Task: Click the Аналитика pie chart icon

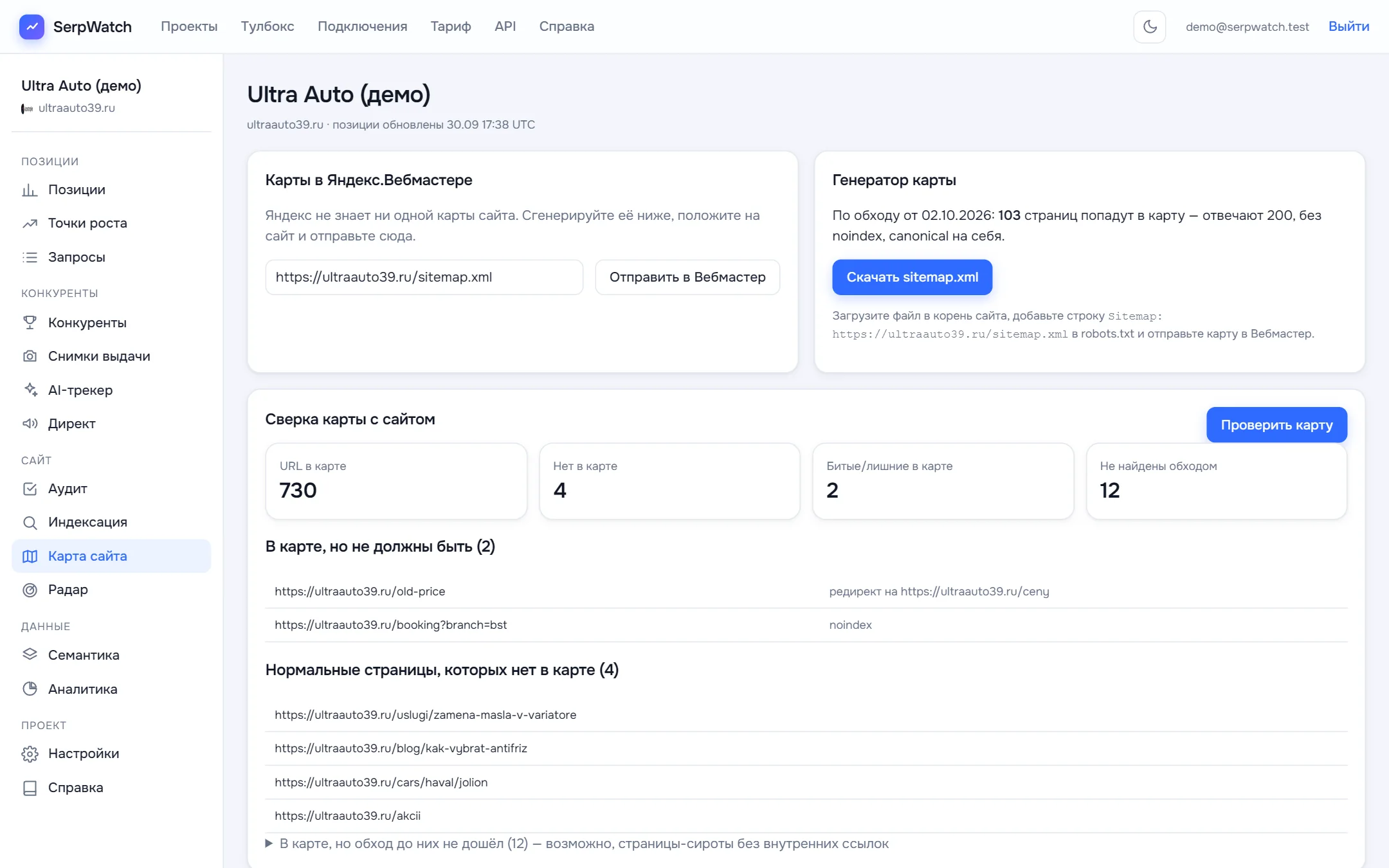Action: coord(30,689)
